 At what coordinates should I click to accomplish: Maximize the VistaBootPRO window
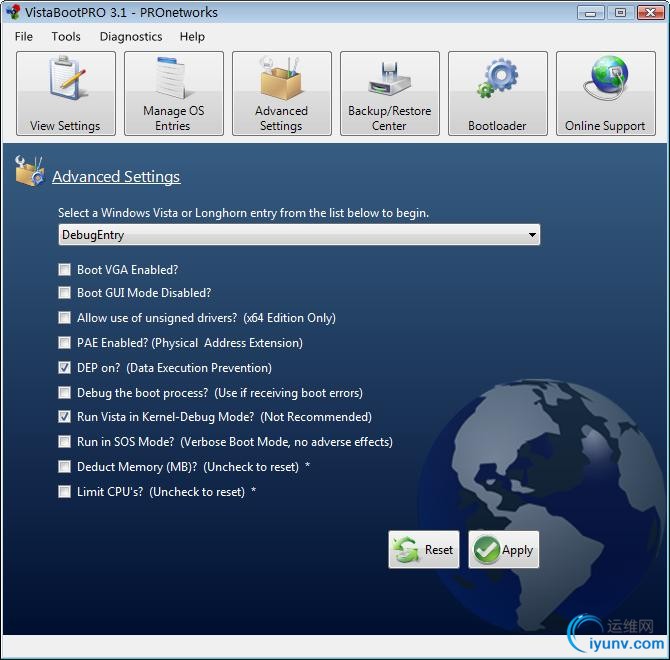[620, 13]
